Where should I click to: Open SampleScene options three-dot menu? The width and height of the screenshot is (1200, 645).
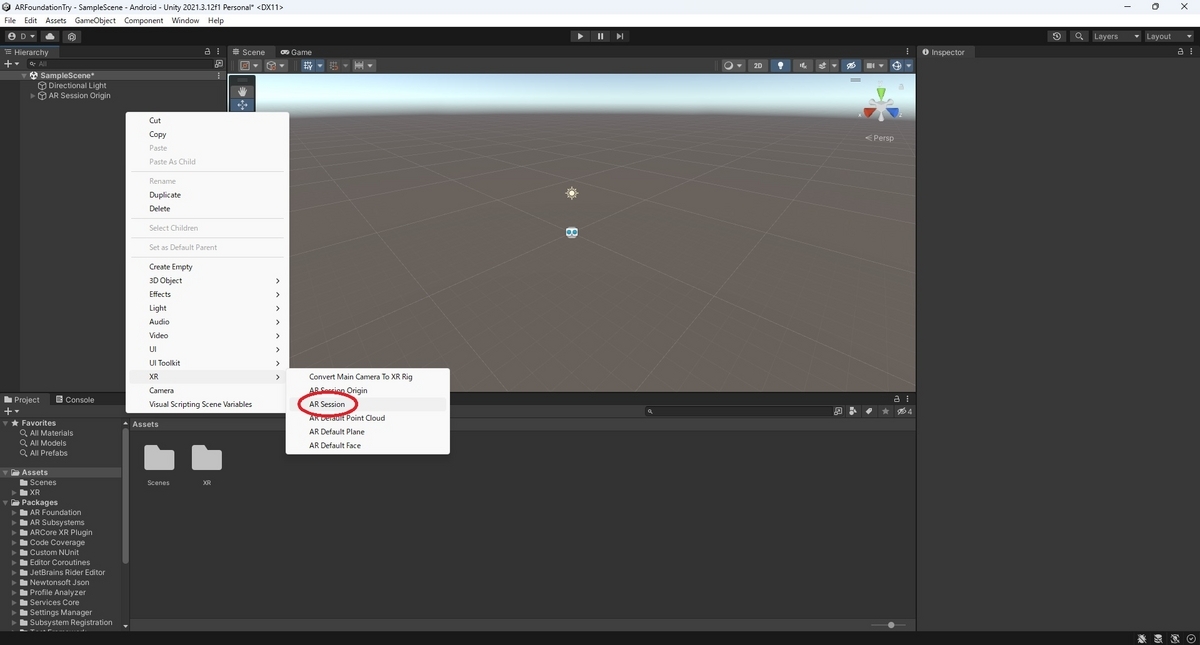click(219, 75)
